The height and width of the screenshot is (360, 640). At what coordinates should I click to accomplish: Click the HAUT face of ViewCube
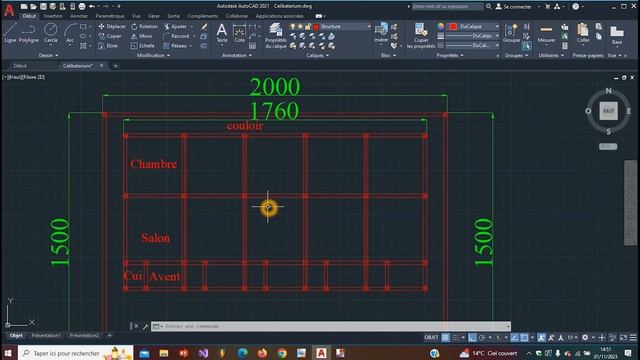(608, 111)
